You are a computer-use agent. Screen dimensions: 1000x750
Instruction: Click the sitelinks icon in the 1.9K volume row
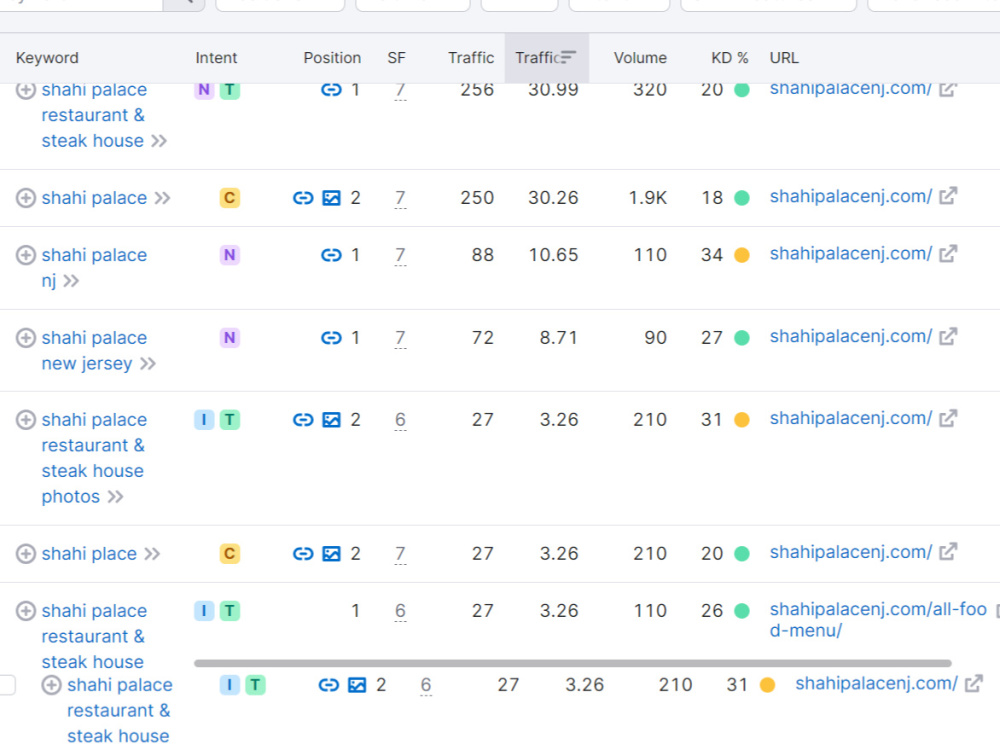pyautogui.click(x=303, y=198)
